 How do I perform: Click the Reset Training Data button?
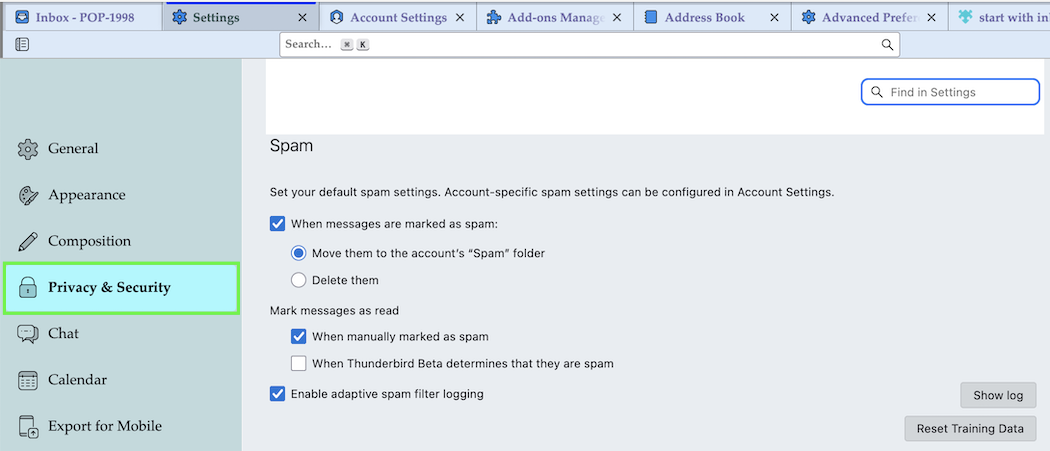point(970,428)
